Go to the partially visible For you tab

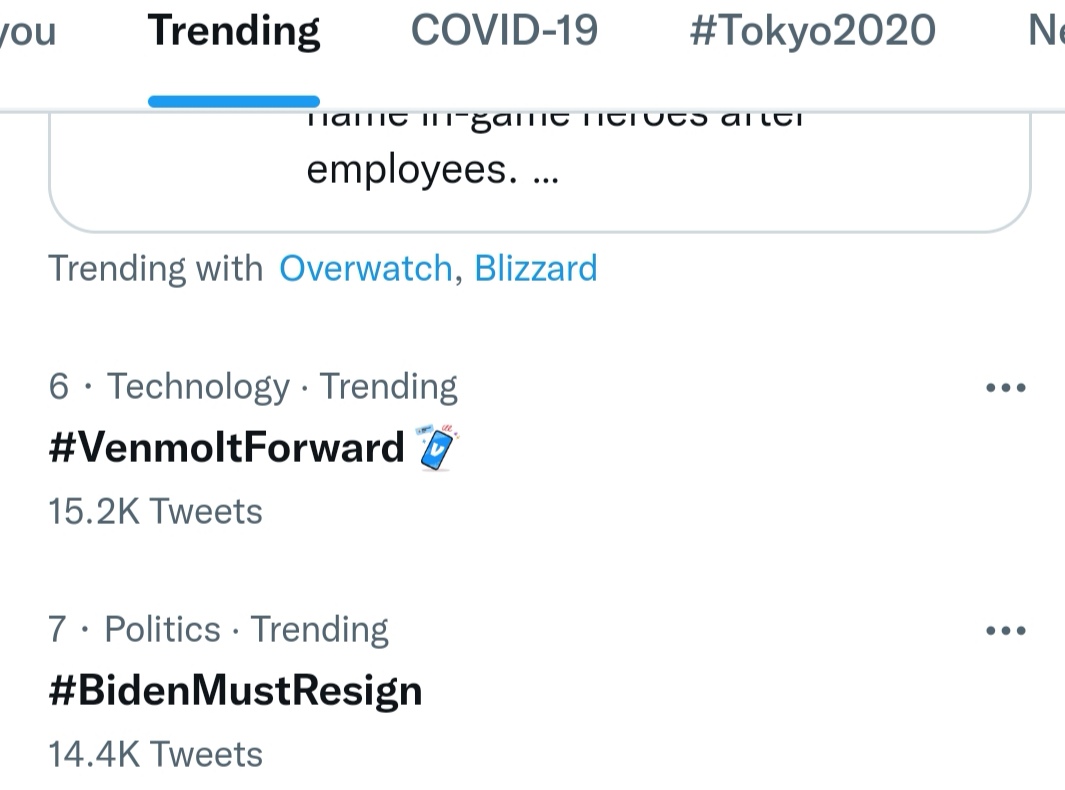[28, 31]
